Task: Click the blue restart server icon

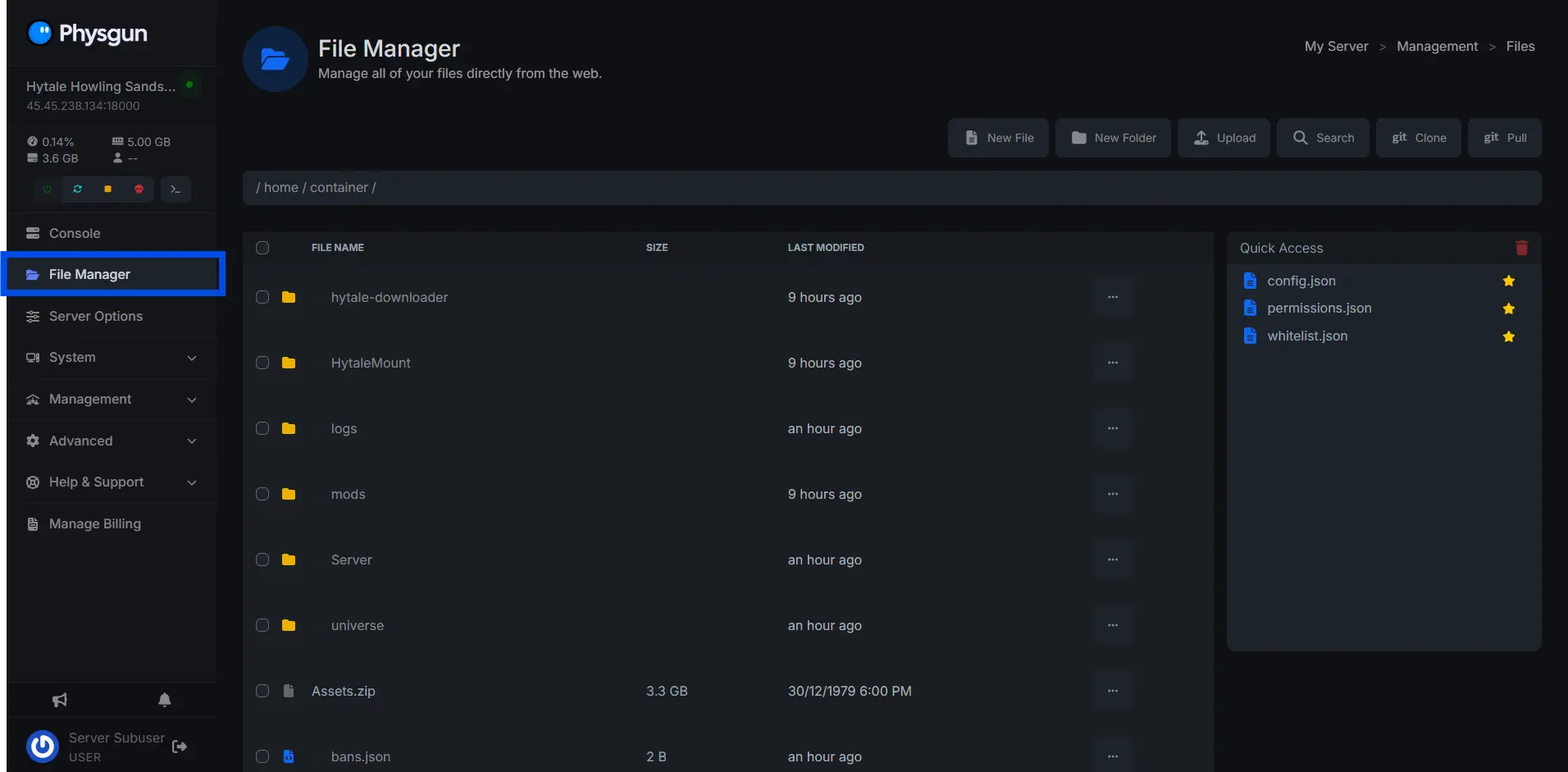Action: tap(77, 189)
